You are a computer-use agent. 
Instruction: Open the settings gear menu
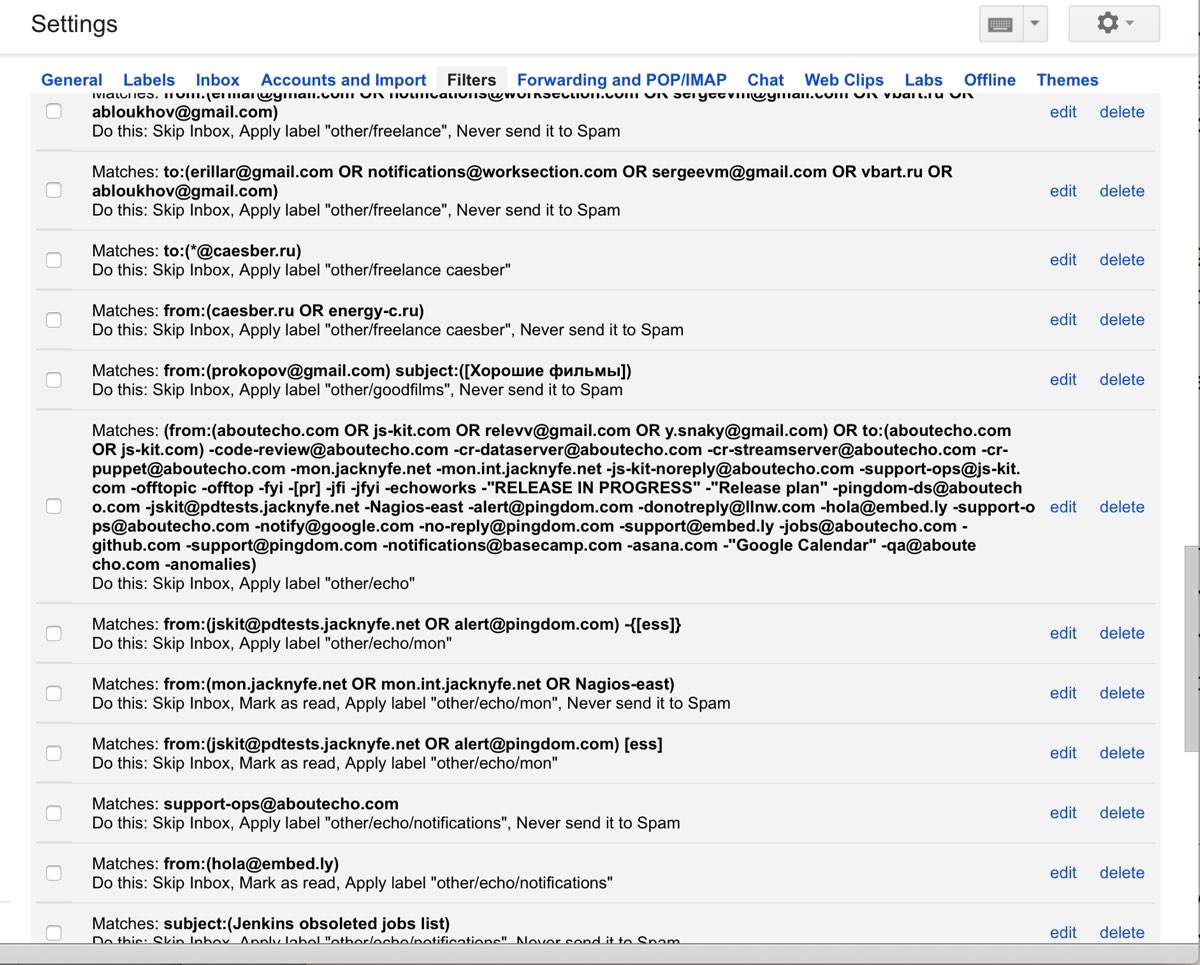(1114, 23)
